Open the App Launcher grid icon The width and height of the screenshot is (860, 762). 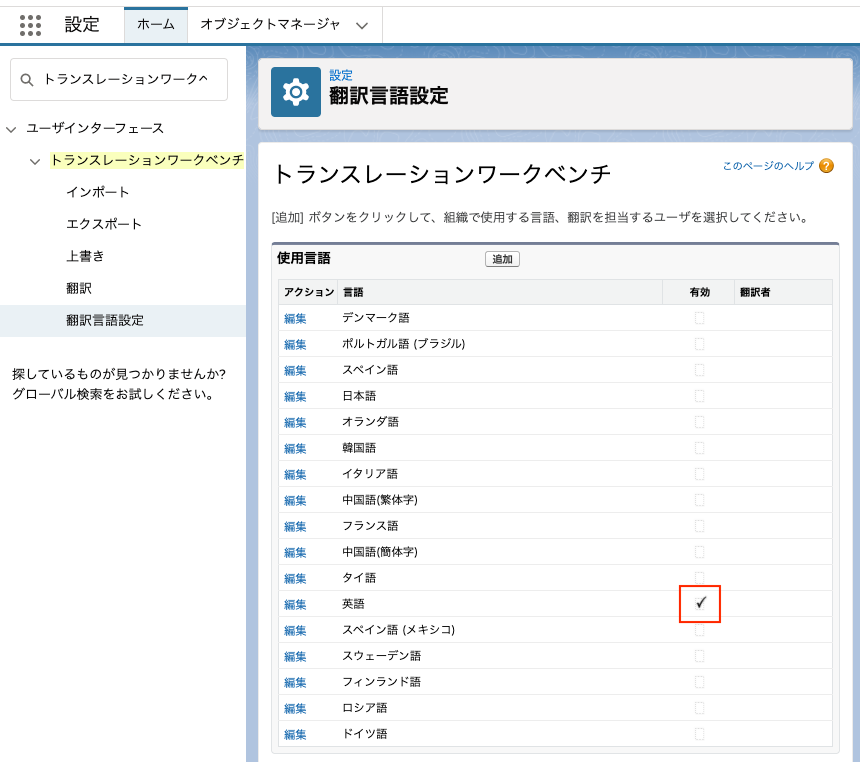[x=31, y=25]
